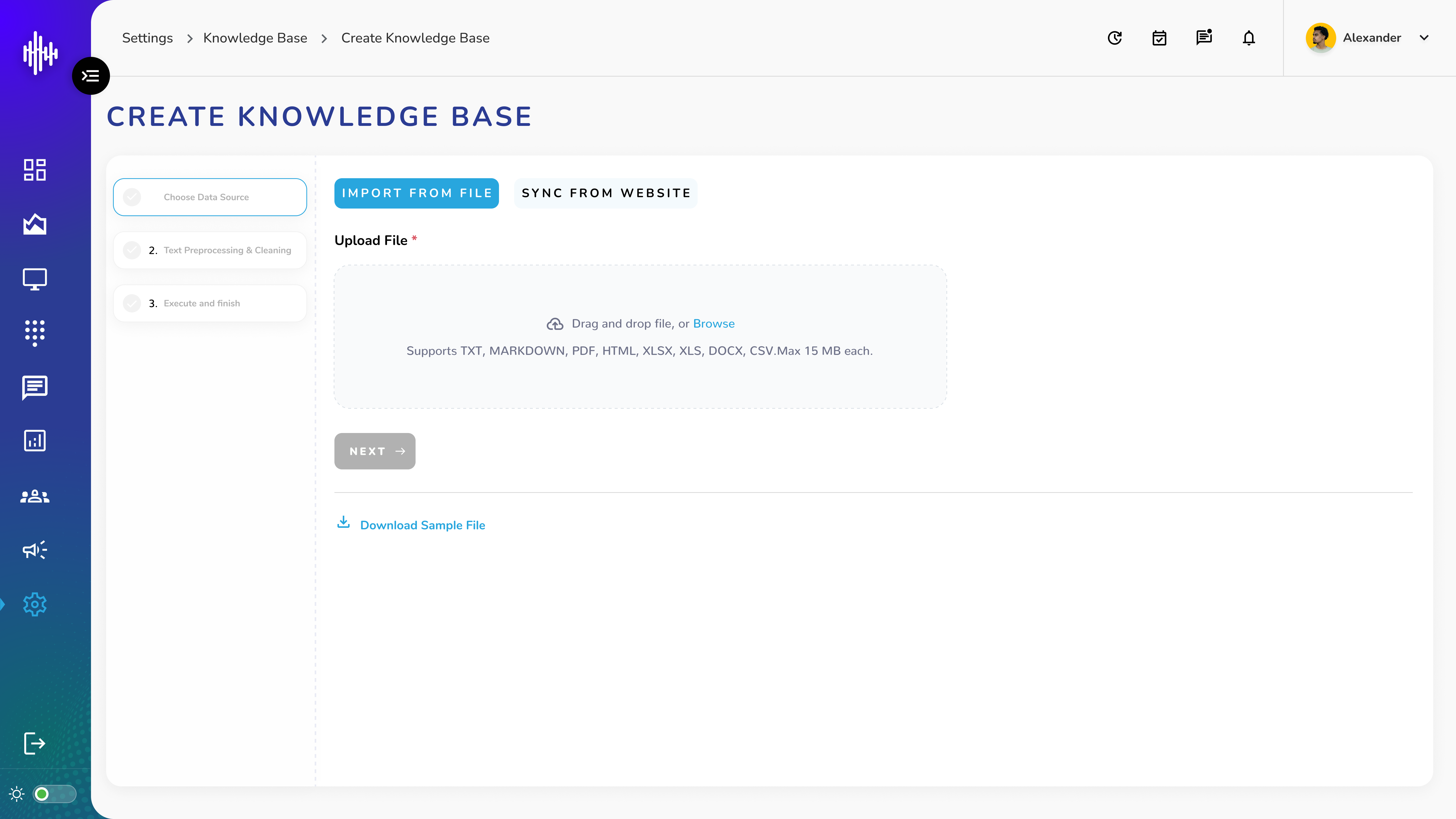Click the Browse link
The height and width of the screenshot is (819, 1456).
point(714,324)
